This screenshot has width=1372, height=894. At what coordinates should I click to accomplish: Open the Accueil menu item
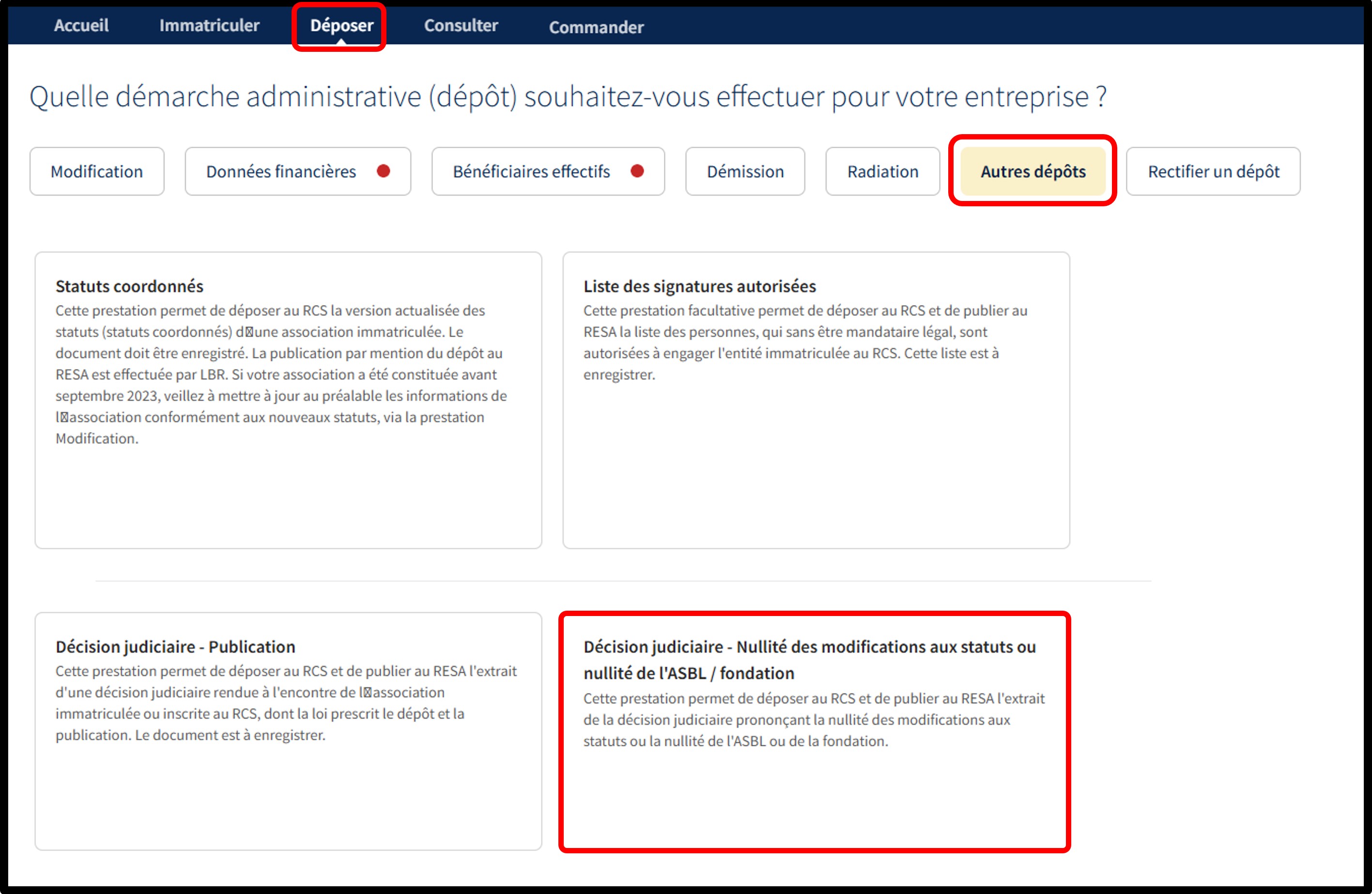point(81,25)
